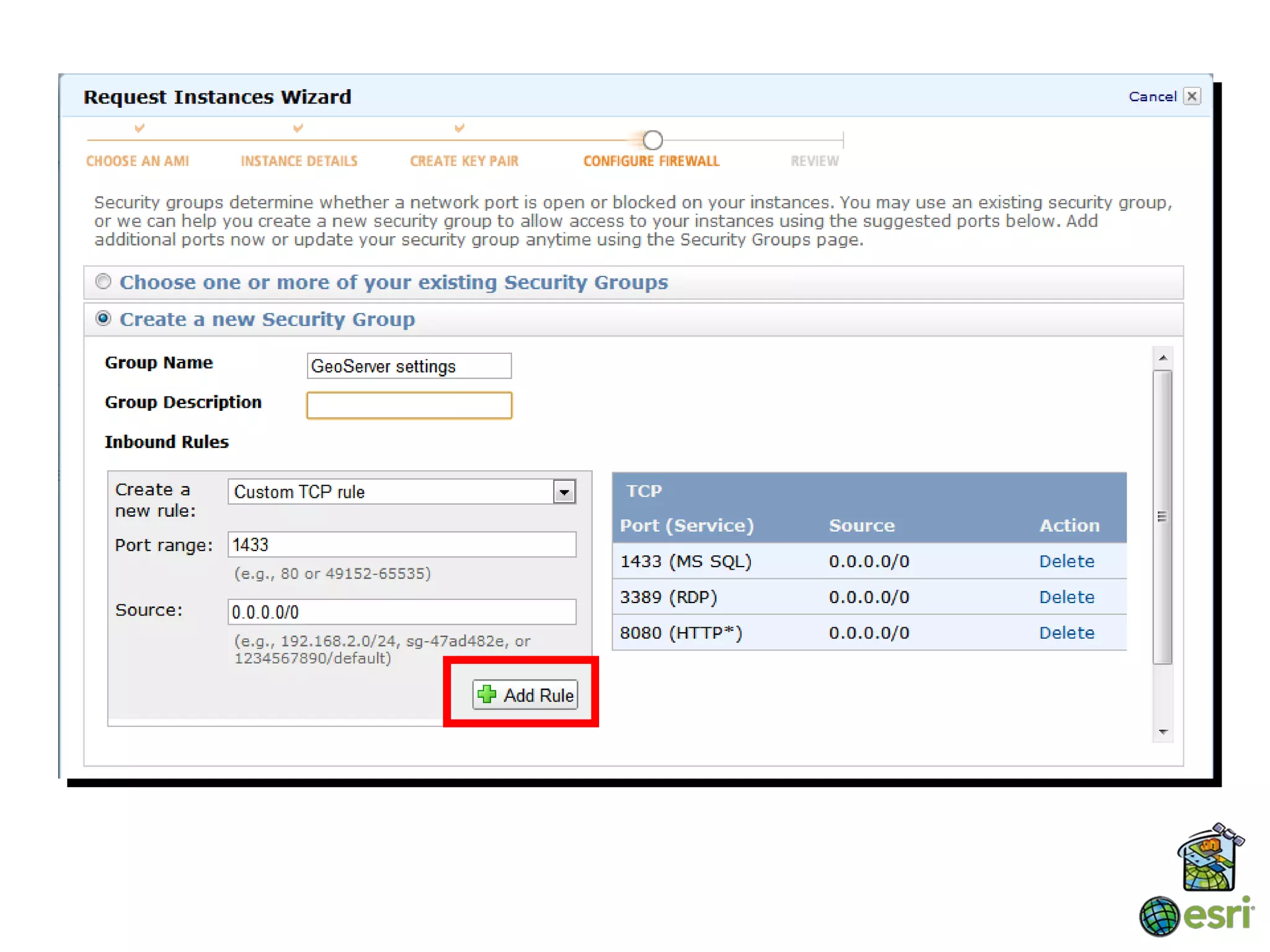Viewport: 1270px width, 952px height.
Task: Click the Group Description input field
Action: click(409, 405)
